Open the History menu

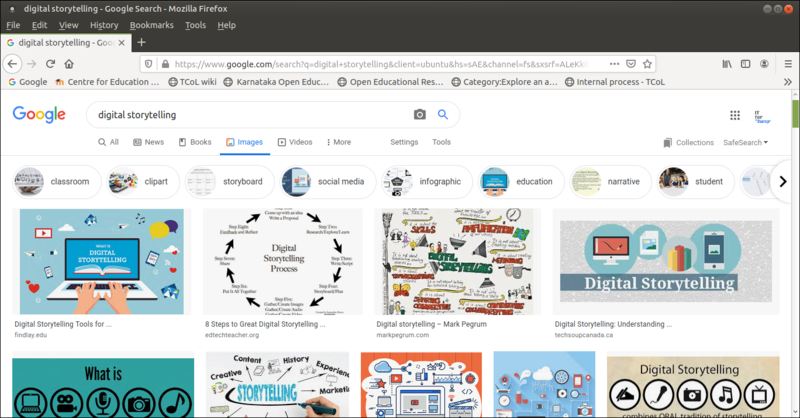pos(104,25)
